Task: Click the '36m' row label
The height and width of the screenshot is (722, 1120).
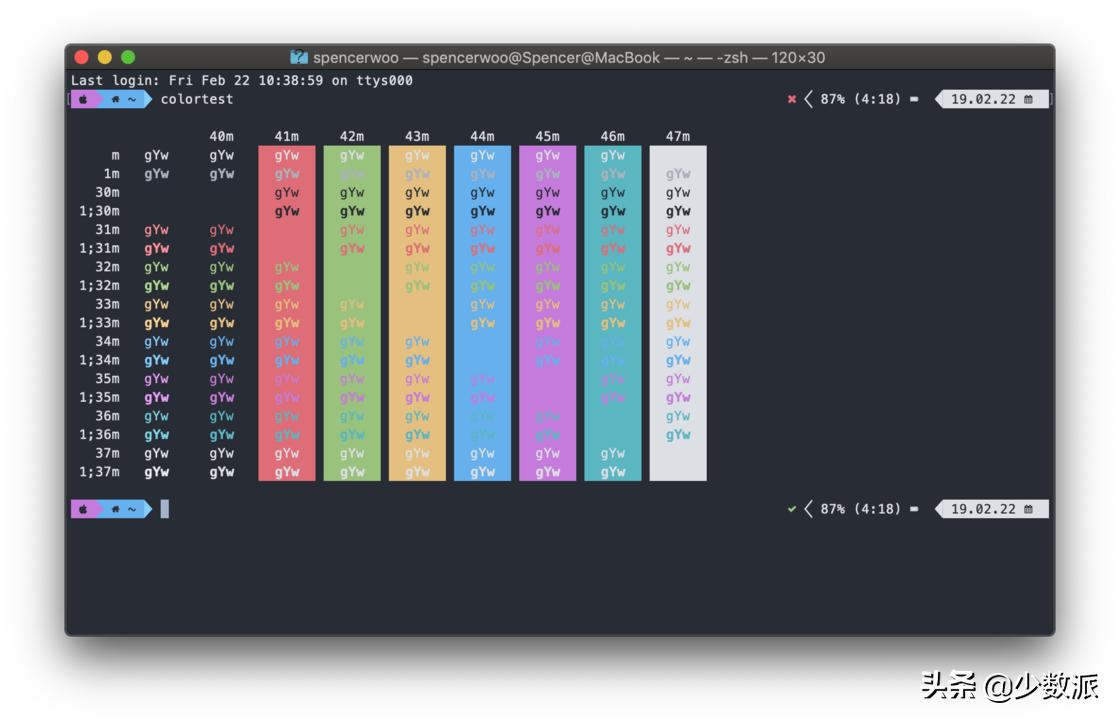Action: [x=107, y=416]
